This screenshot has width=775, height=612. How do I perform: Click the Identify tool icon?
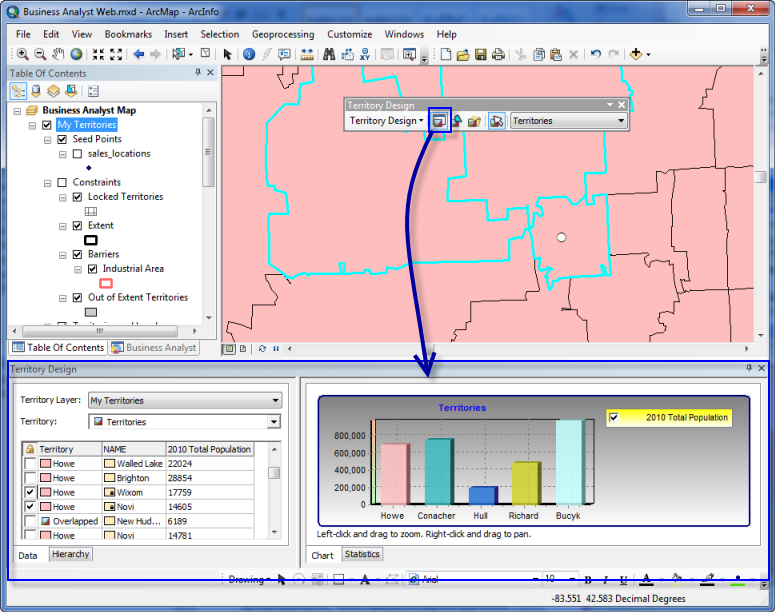tap(249, 54)
